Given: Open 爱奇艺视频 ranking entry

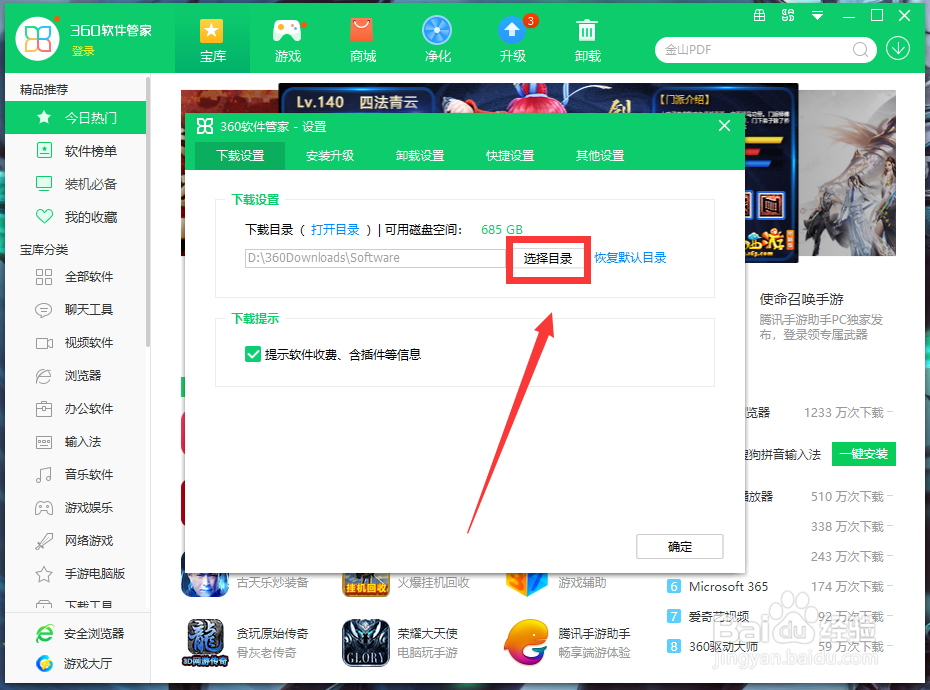Looking at the screenshot, I should (718, 616).
